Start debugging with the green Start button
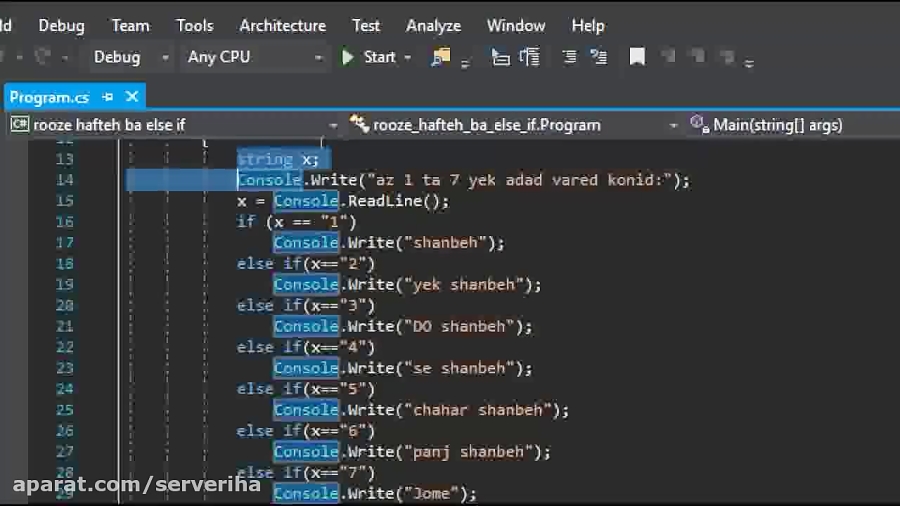The image size is (900, 506). 368,57
